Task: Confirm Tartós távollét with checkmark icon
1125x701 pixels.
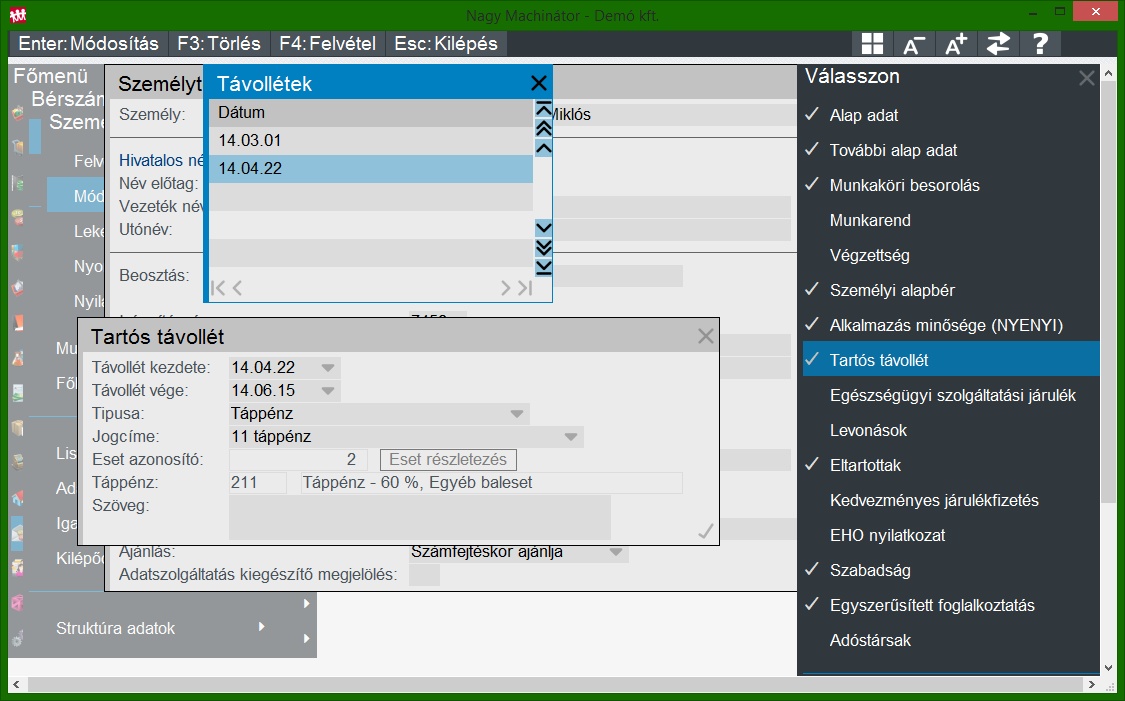Action: click(x=706, y=531)
